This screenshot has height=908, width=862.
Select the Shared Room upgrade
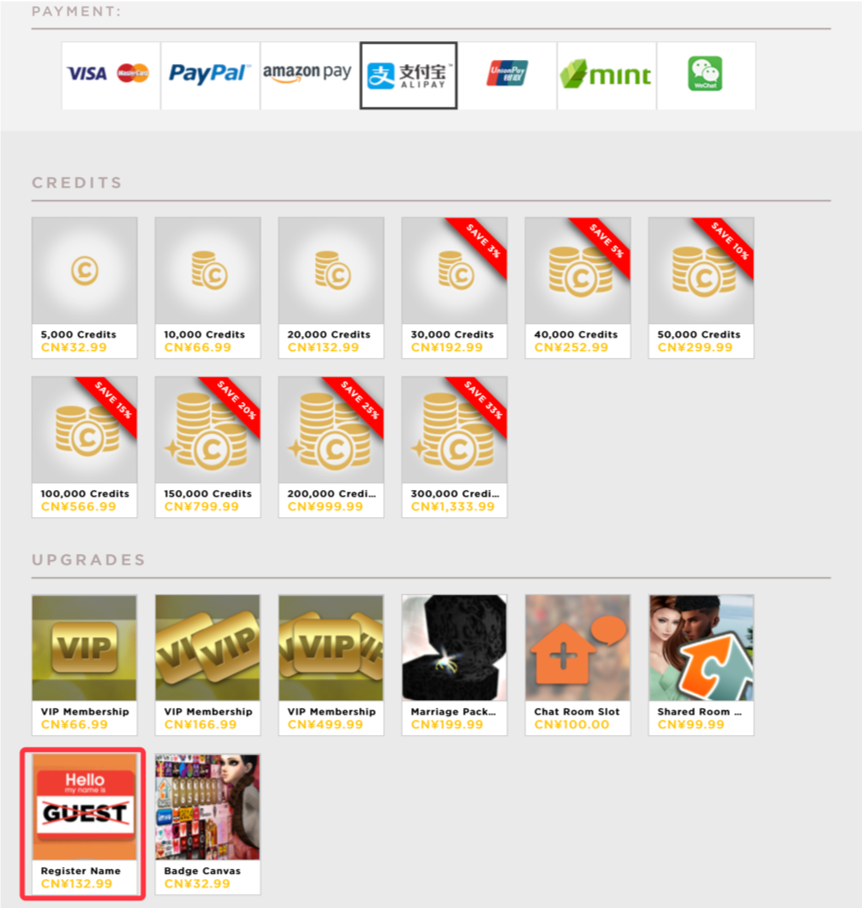[x=701, y=665]
